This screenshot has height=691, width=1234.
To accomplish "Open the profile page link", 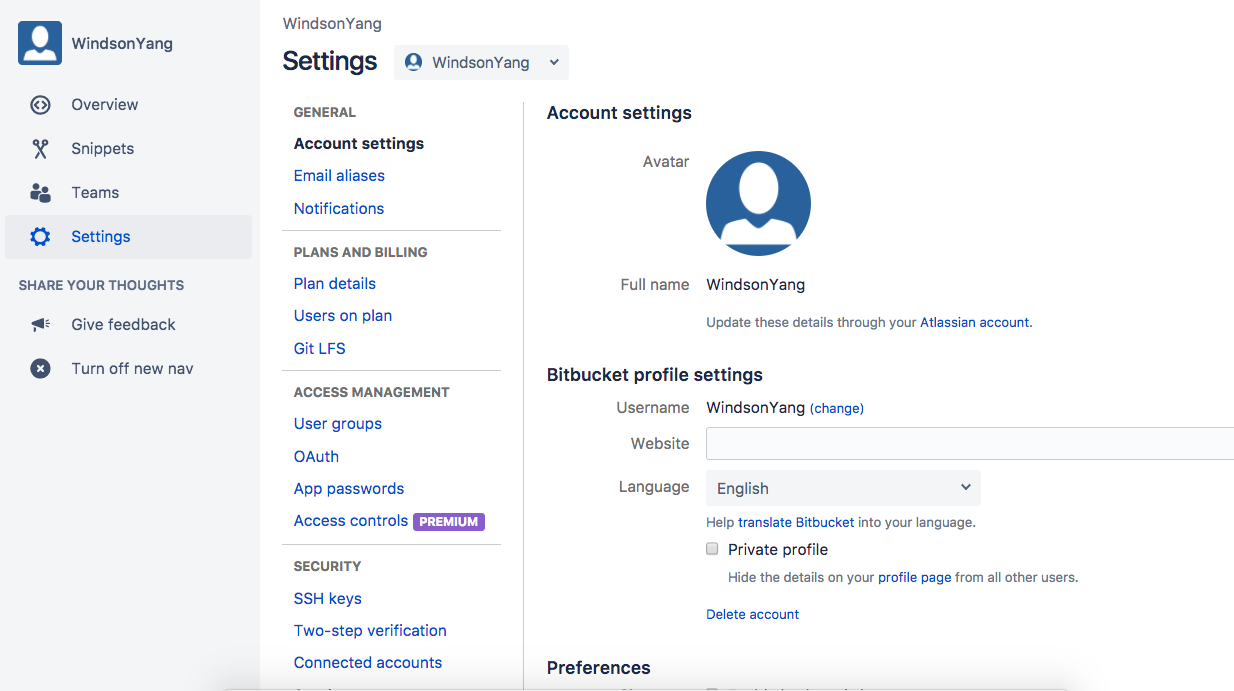I will [x=914, y=578].
